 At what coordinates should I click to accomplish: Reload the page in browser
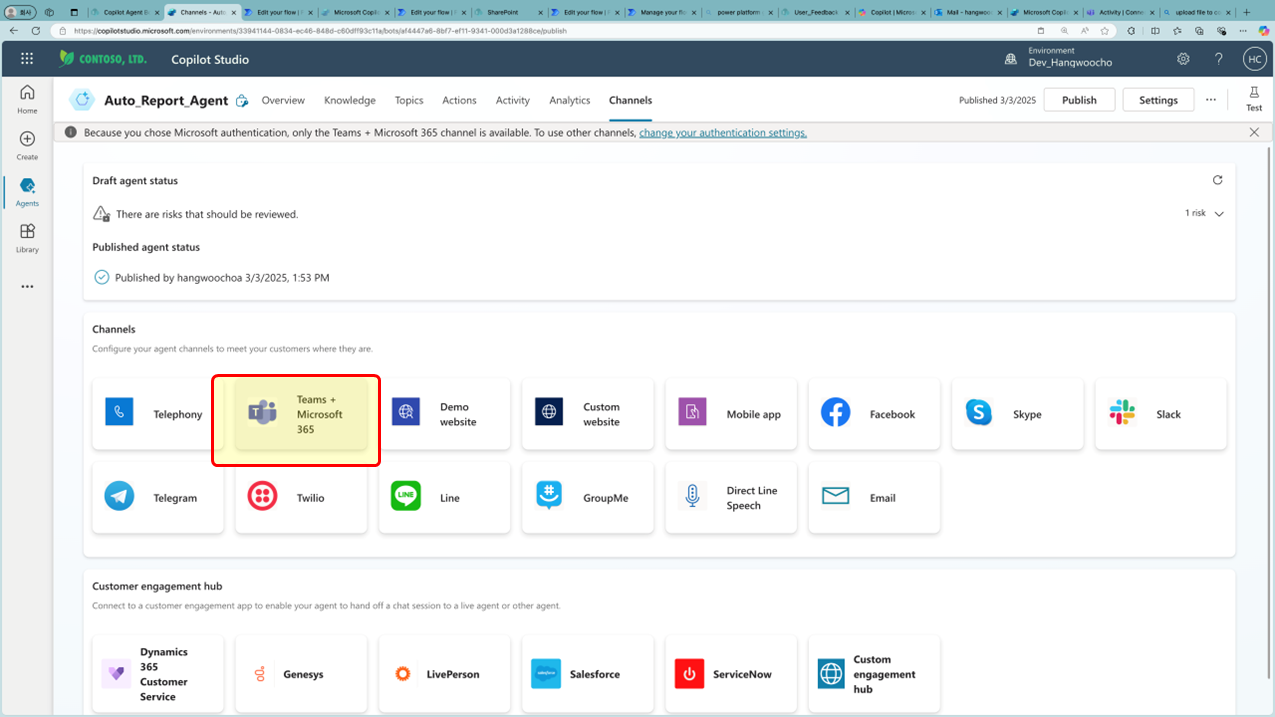pos(36,31)
